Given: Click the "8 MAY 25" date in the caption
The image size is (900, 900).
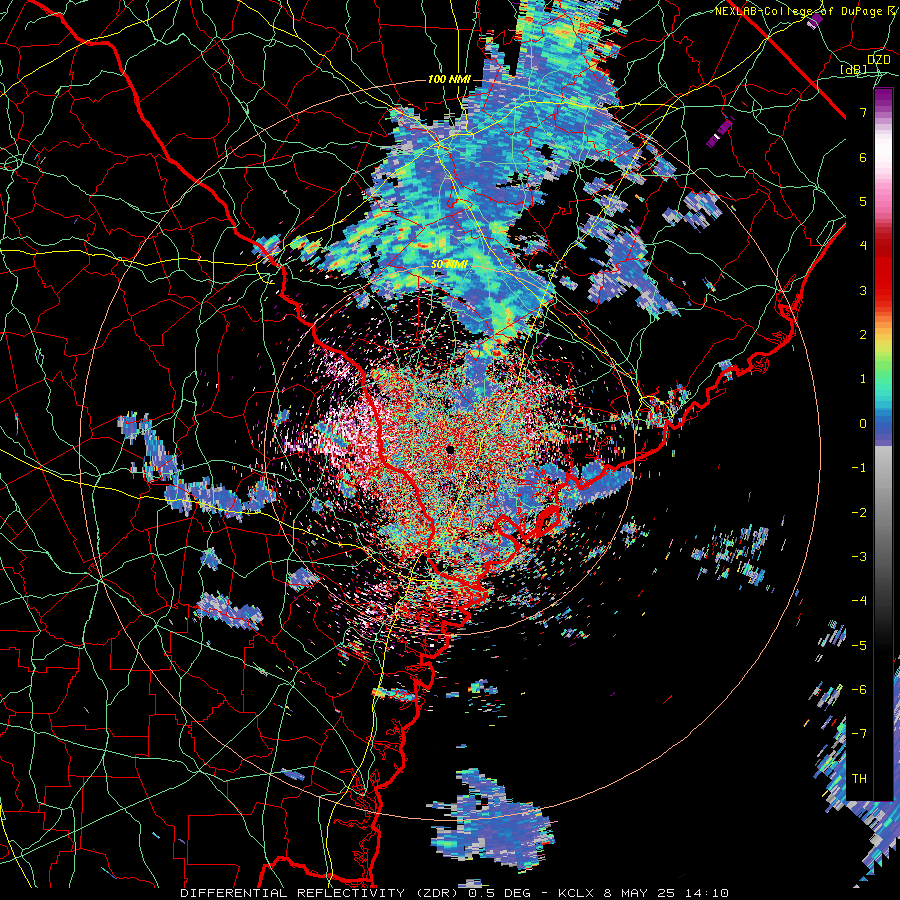Looking at the screenshot, I should tap(640, 893).
